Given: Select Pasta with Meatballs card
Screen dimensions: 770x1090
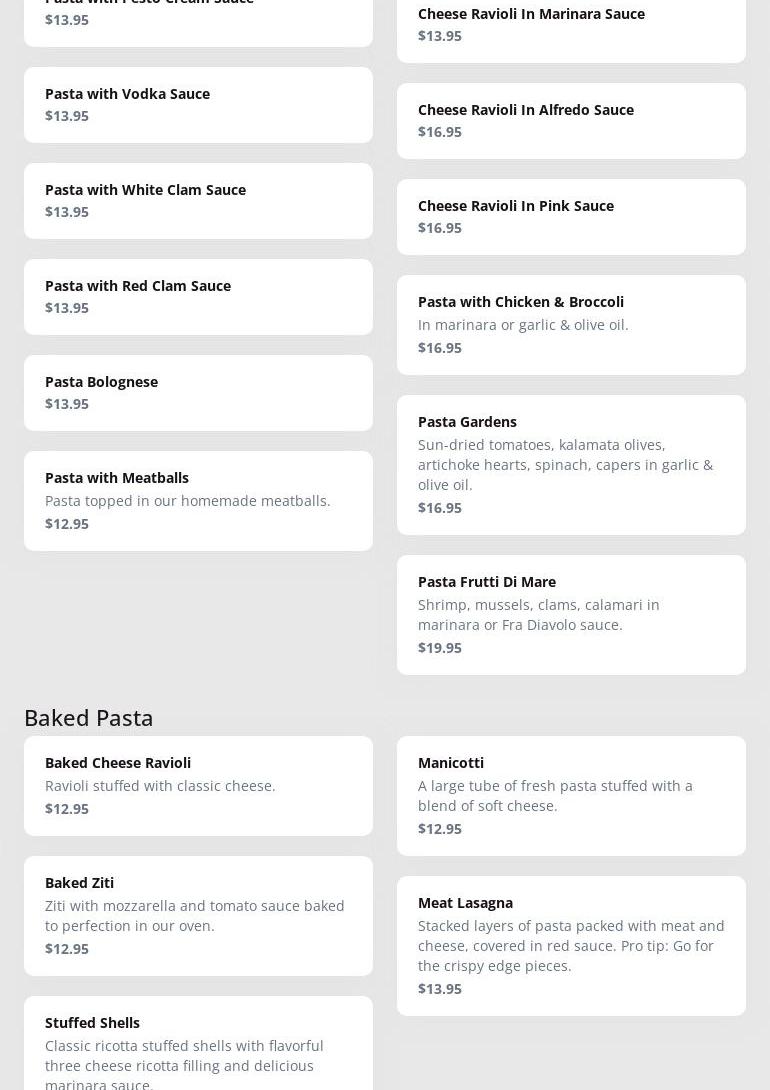Looking at the screenshot, I should click(198, 500).
